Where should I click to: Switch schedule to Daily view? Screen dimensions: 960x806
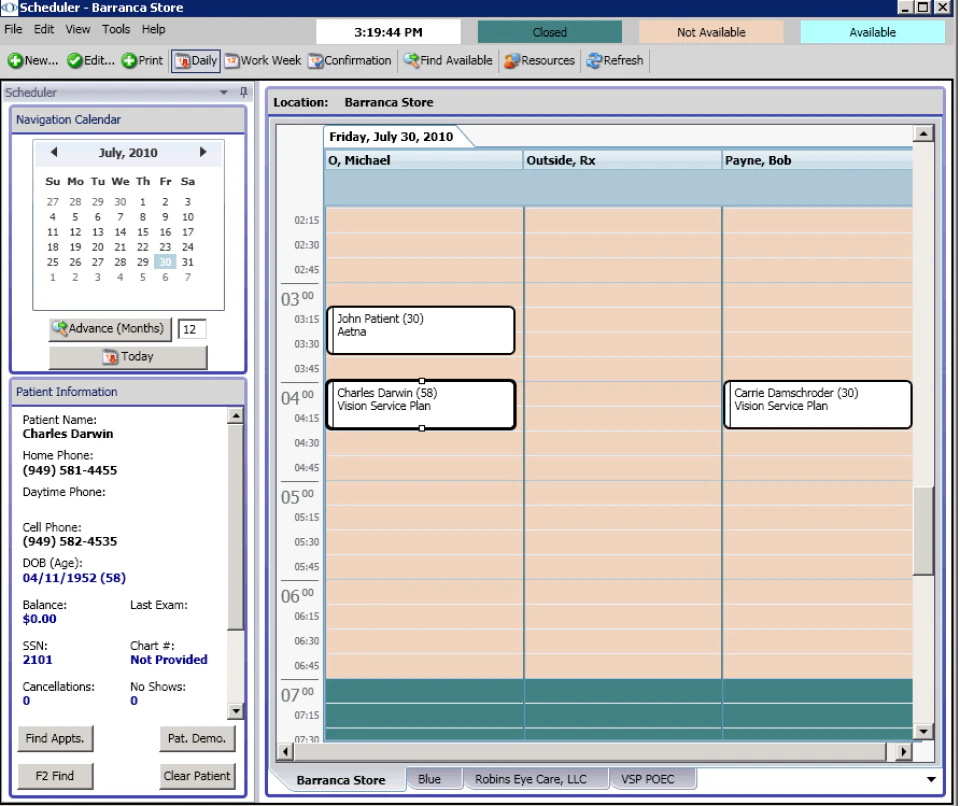(x=195, y=60)
